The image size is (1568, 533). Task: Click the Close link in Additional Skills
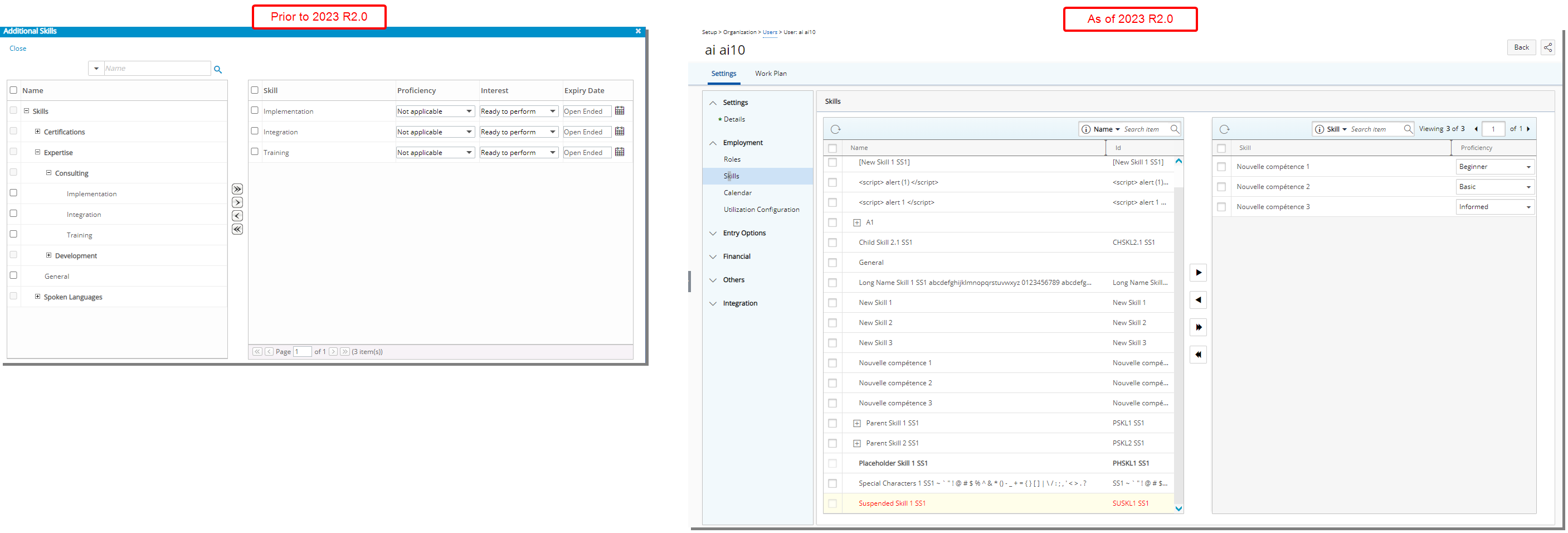point(18,49)
